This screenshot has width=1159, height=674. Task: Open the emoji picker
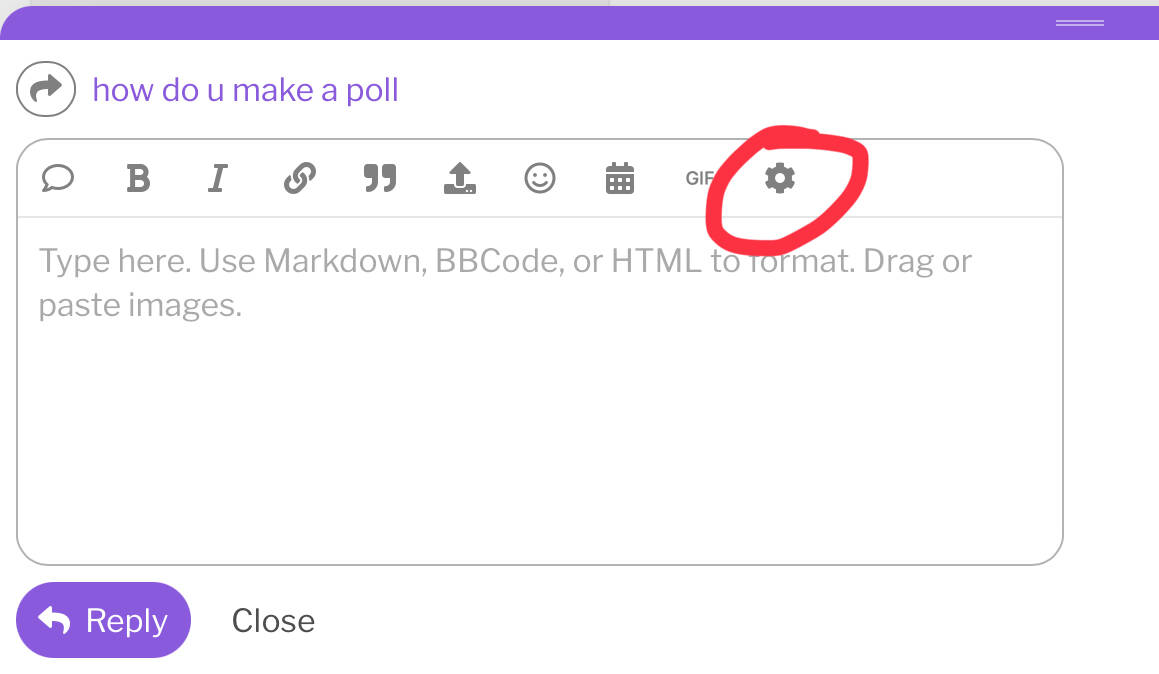540,178
